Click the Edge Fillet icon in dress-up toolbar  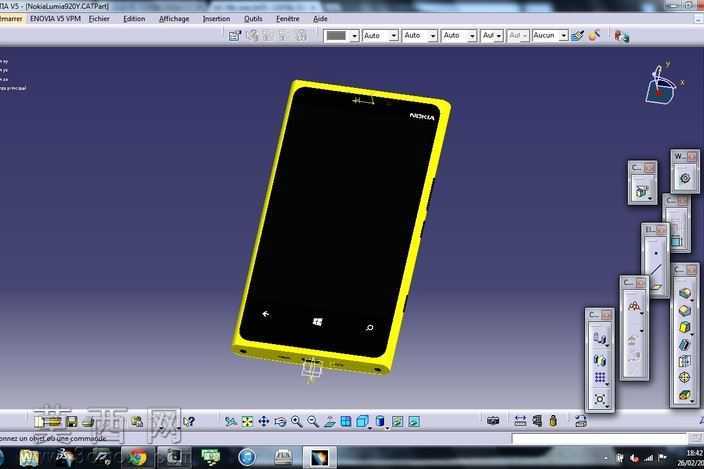click(684, 293)
